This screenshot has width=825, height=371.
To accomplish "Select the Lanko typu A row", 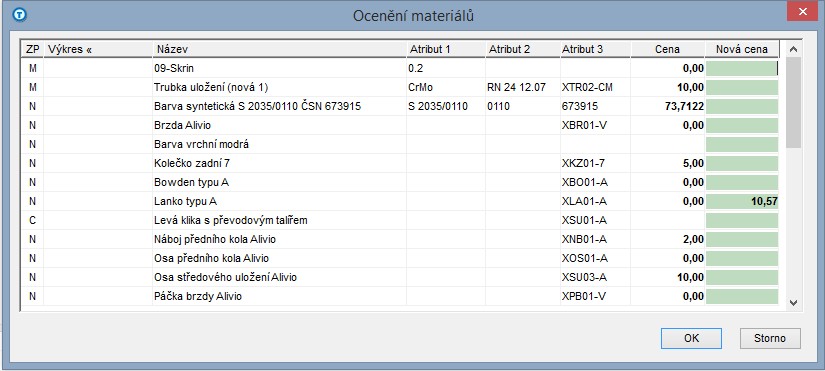I will click(185, 202).
